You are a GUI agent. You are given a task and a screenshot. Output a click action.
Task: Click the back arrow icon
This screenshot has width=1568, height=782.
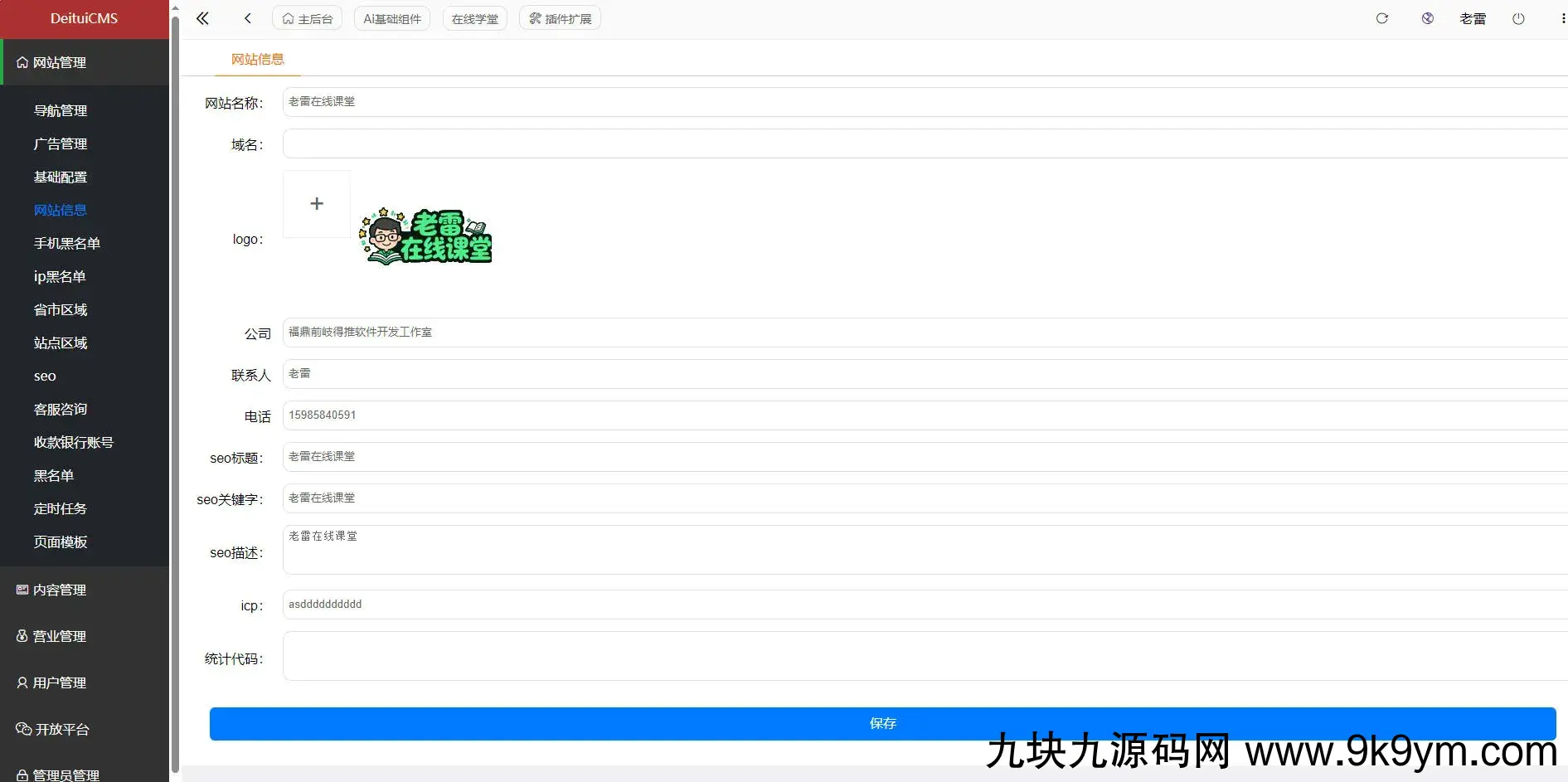tap(247, 18)
